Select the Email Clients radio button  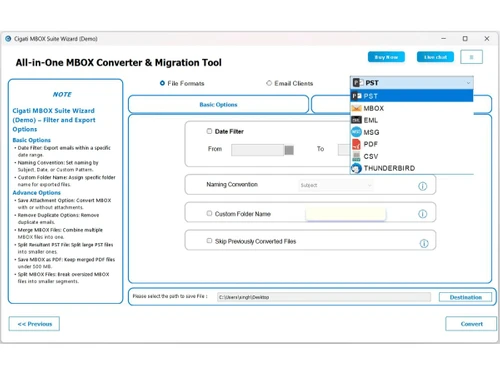click(269, 83)
